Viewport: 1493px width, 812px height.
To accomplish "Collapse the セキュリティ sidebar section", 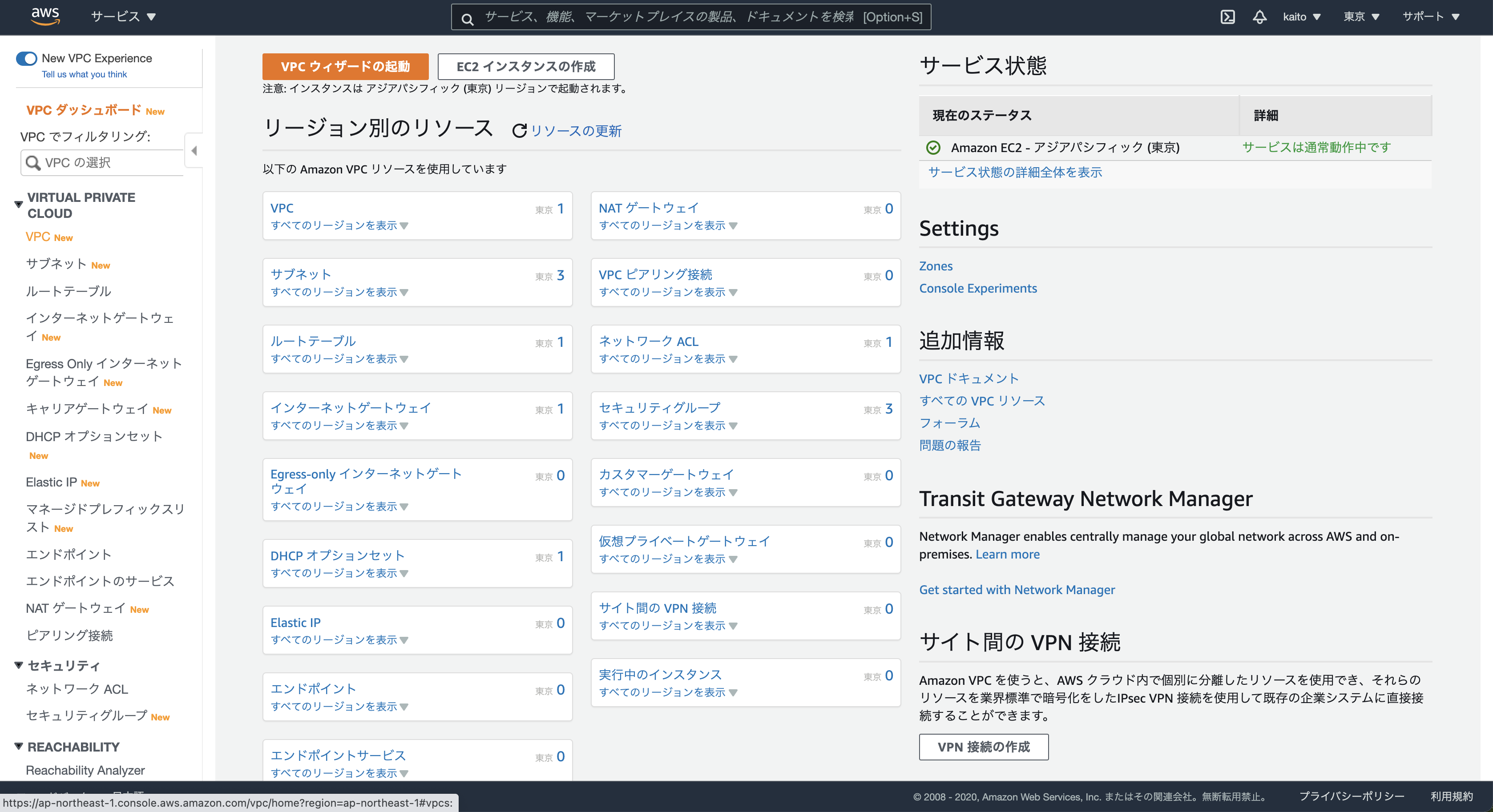I will (19, 665).
